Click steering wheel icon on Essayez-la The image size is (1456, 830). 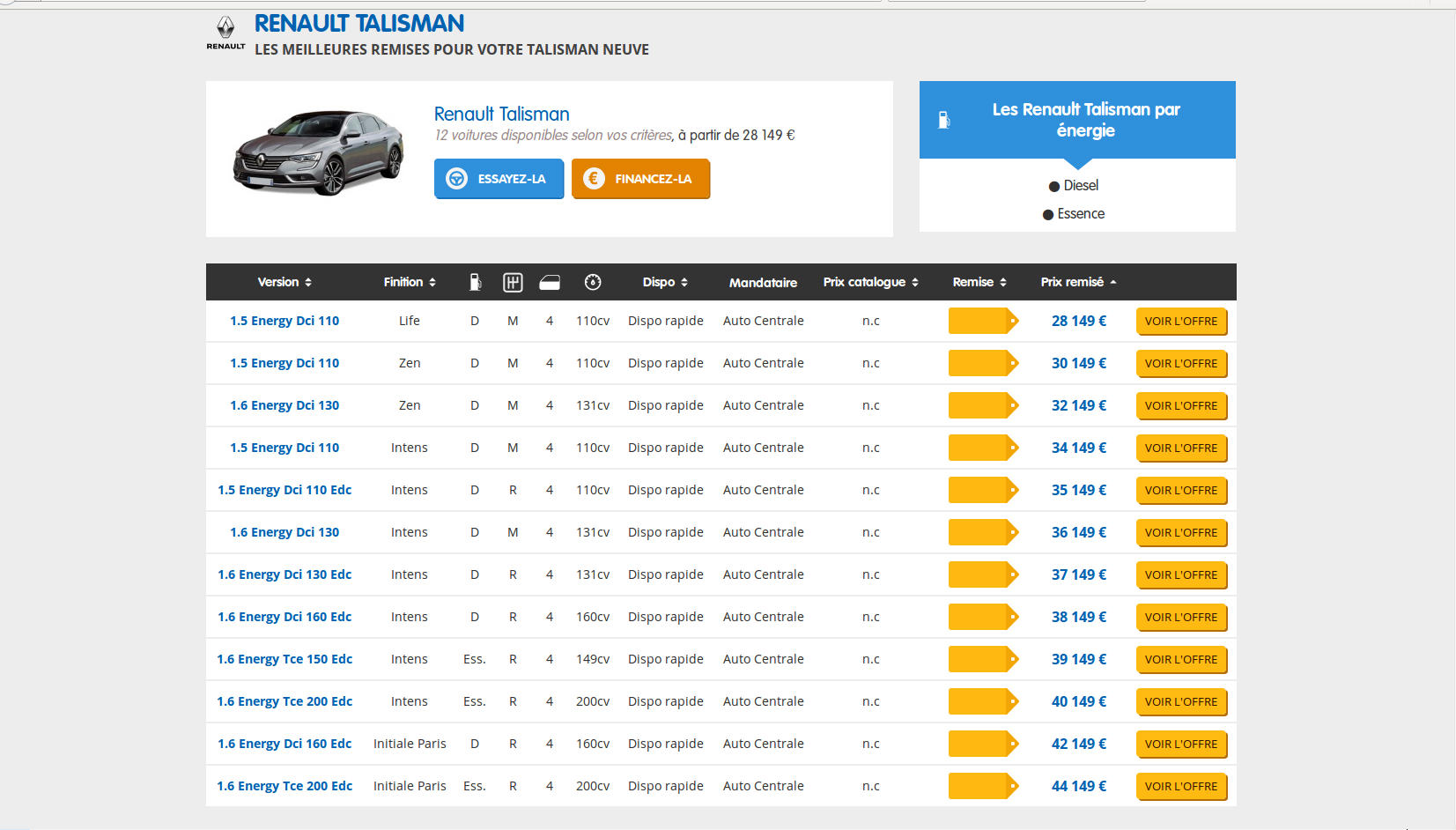pos(456,179)
